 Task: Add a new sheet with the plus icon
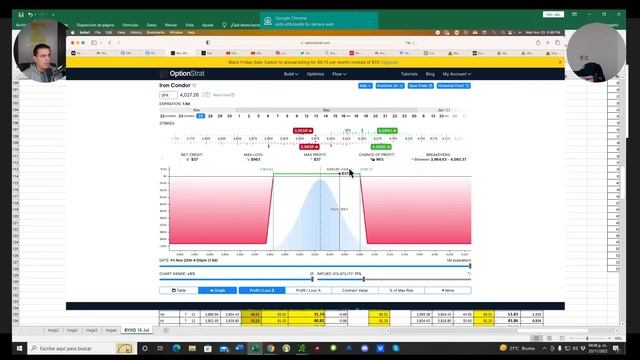[166, 330]
